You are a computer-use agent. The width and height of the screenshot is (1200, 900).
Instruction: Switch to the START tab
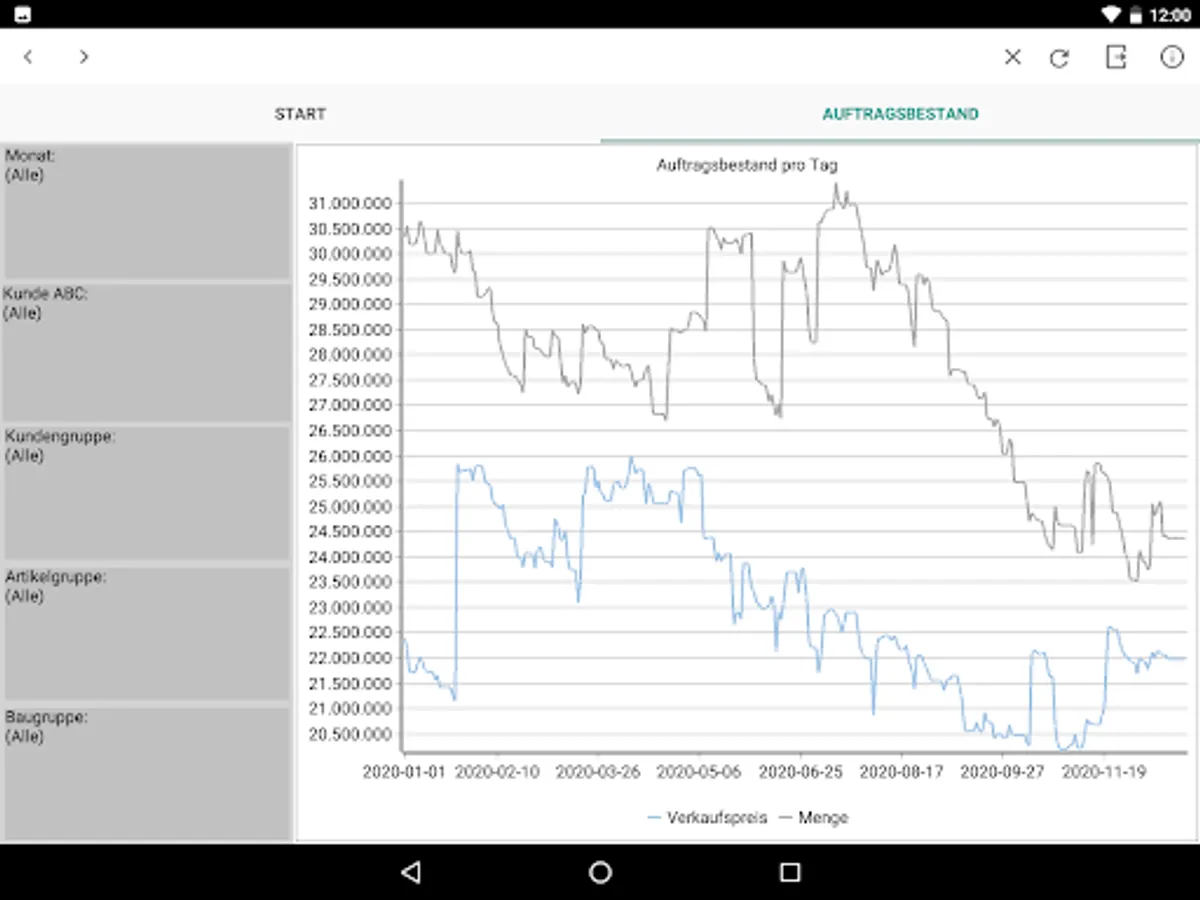pyautogui.click(x=300, y=114)
